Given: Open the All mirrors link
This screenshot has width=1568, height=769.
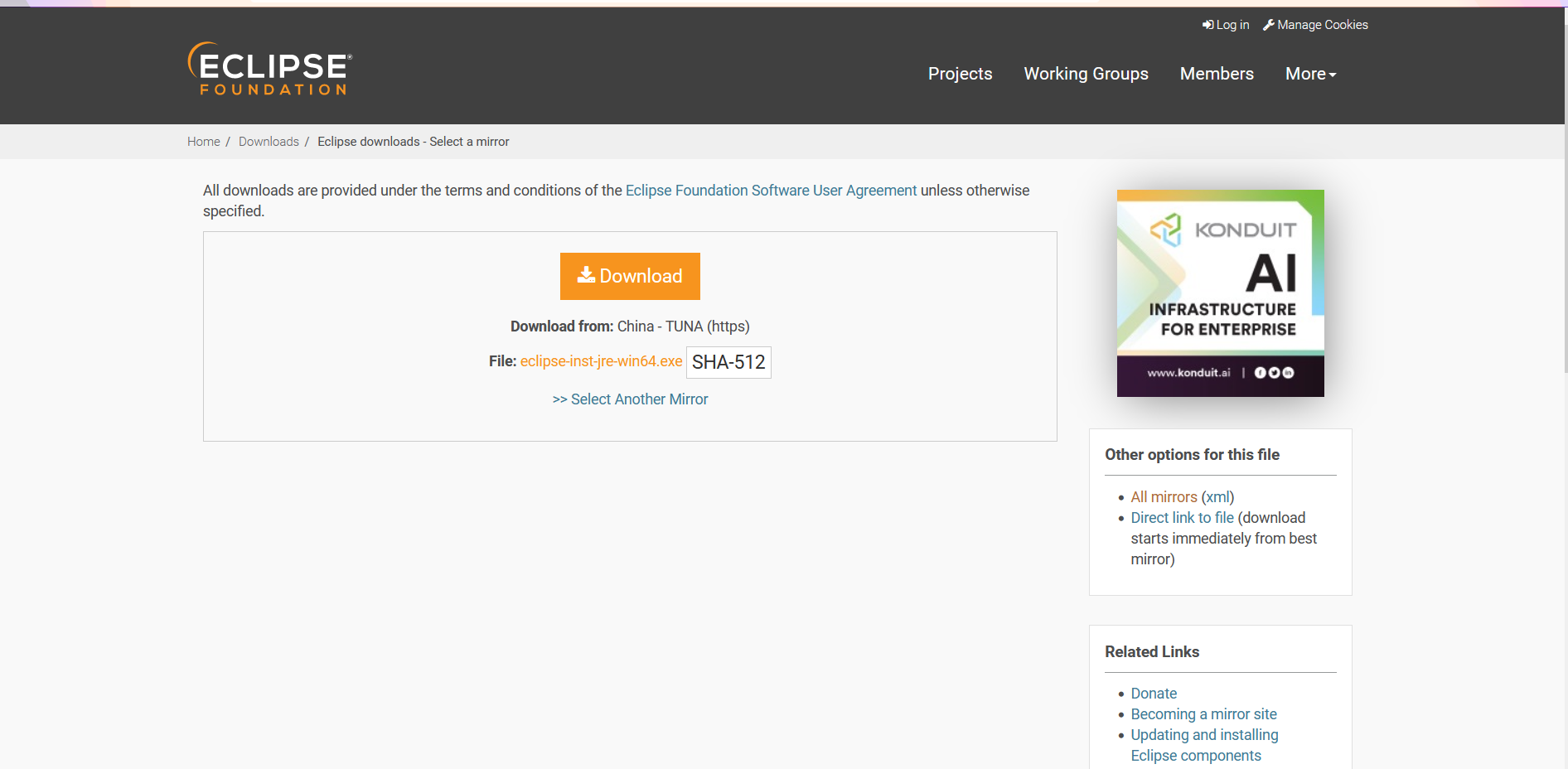Looking at the screenshot, I should (1164, 497).
